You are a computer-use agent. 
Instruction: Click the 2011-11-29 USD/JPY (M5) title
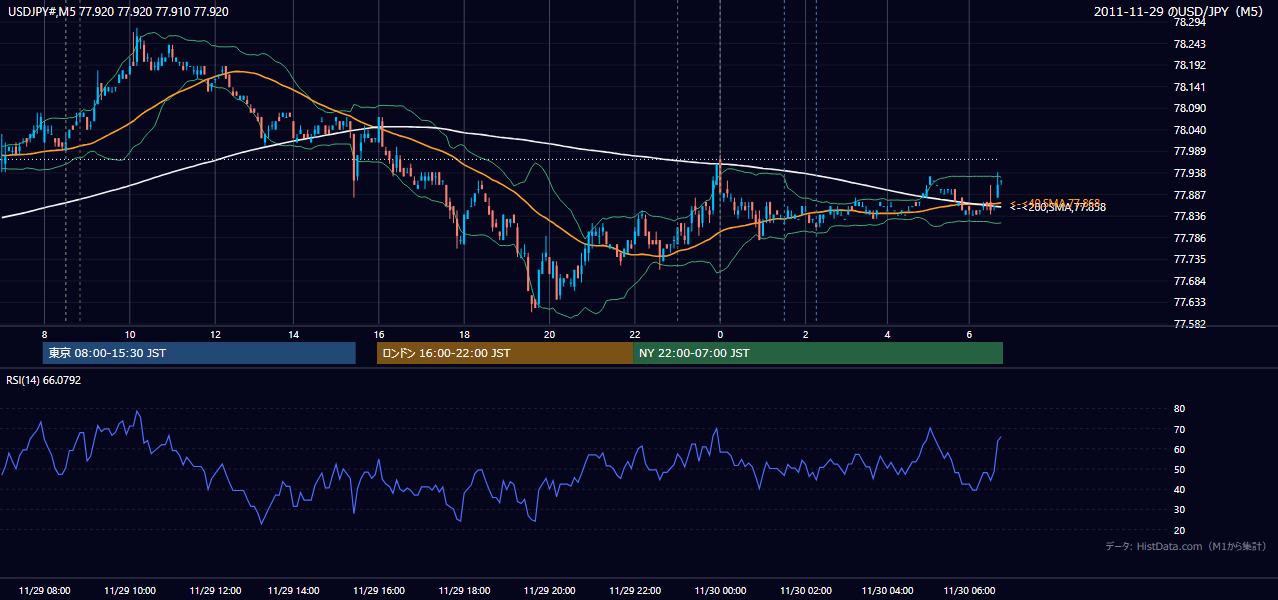point(1180,11)
